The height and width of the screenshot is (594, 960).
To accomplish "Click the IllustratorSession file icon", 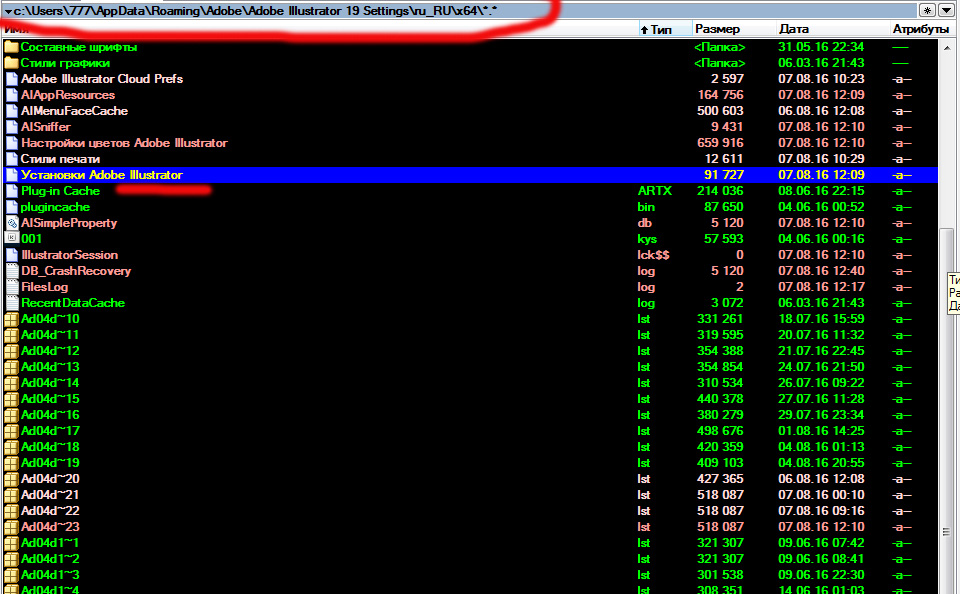I will pyautogui.click(x=12, y=255).
